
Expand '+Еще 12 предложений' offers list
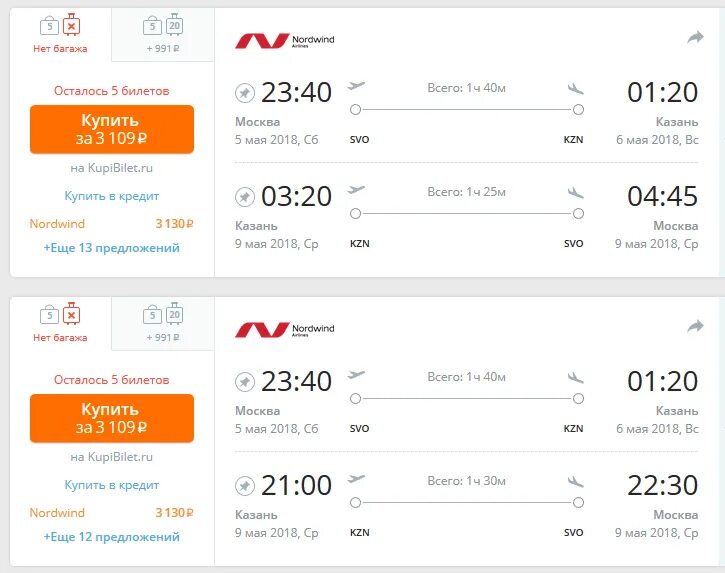coord(111,537)
